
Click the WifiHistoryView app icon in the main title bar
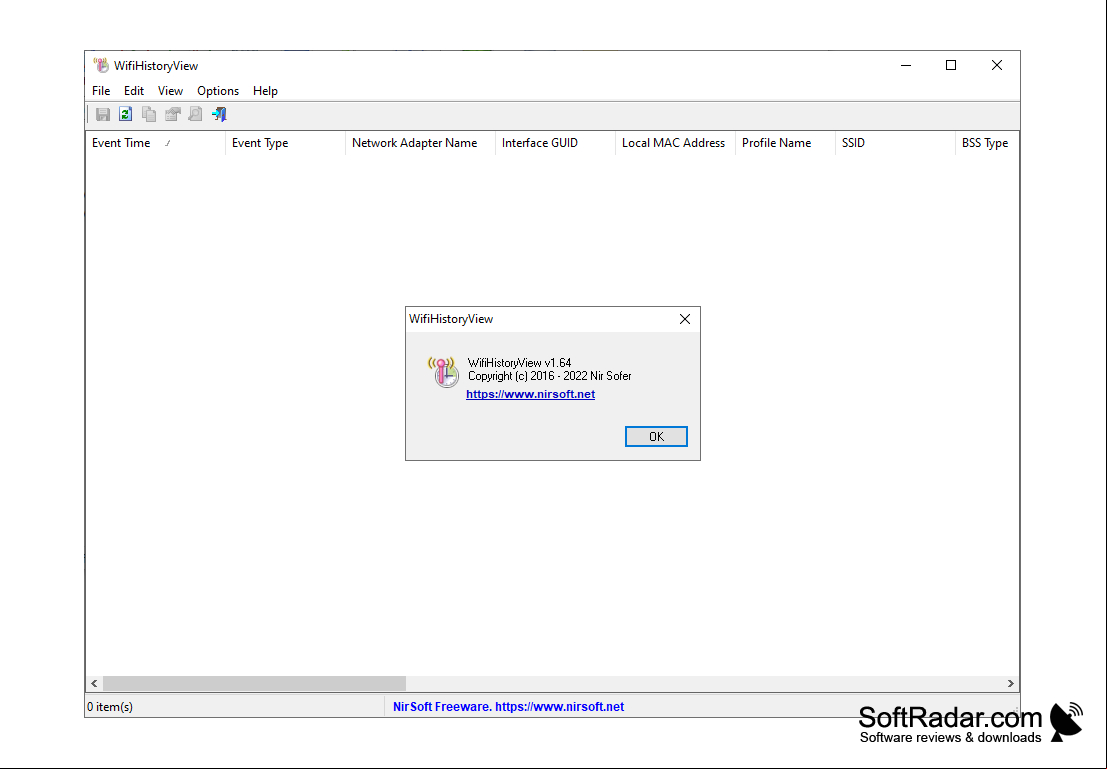(102, 66)
